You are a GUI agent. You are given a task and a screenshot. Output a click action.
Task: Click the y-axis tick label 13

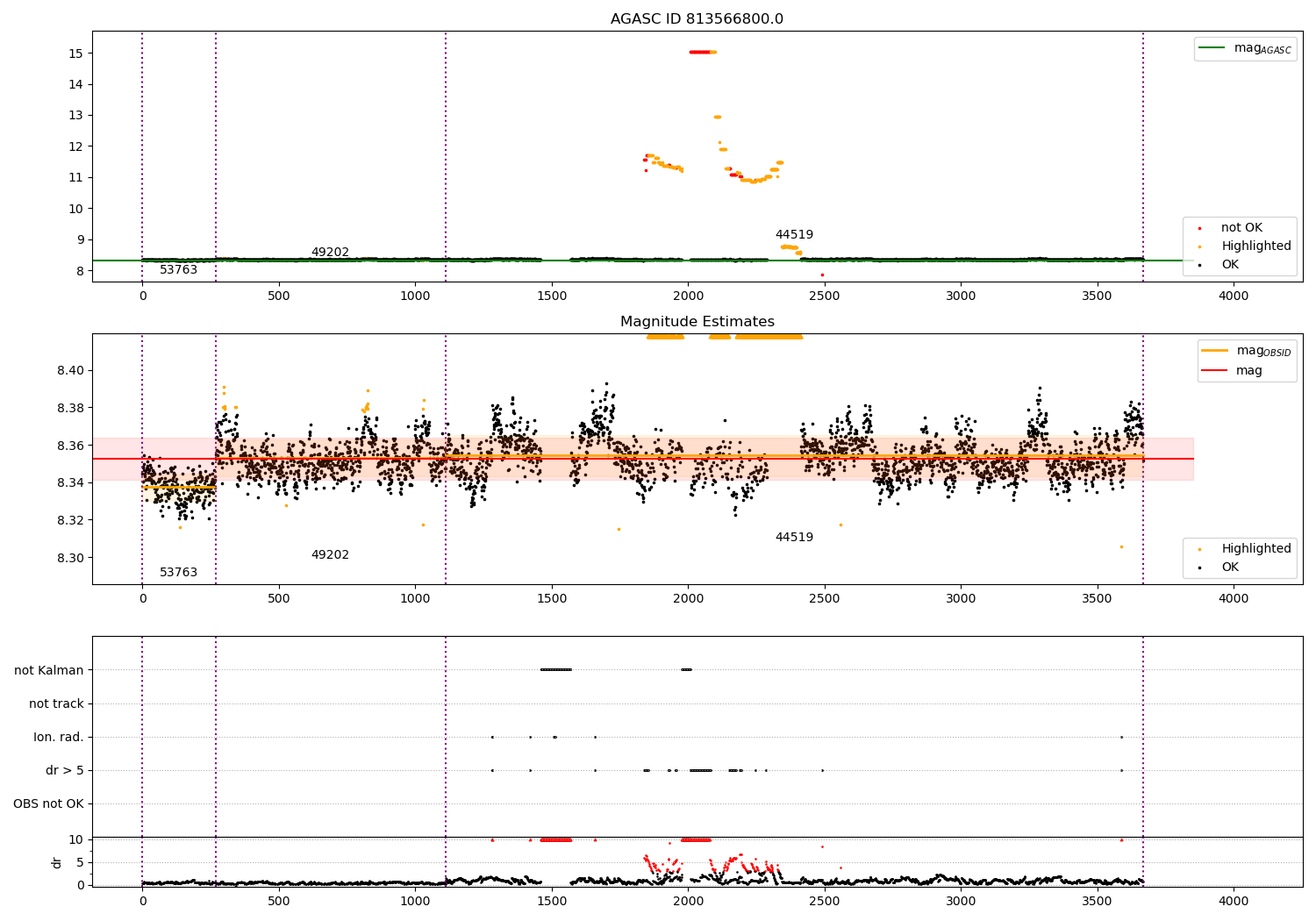point(76,115)
